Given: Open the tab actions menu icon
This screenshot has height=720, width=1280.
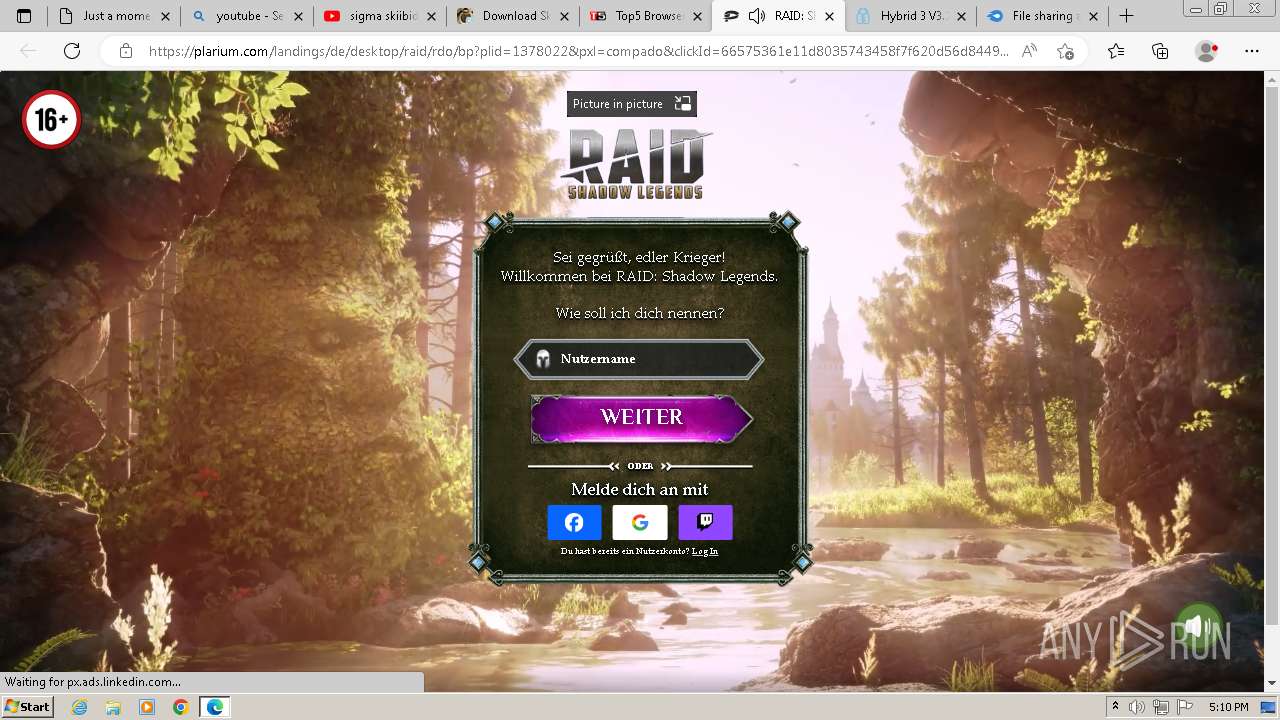Looking at the screenshot, I should click(x=24, y=16).
